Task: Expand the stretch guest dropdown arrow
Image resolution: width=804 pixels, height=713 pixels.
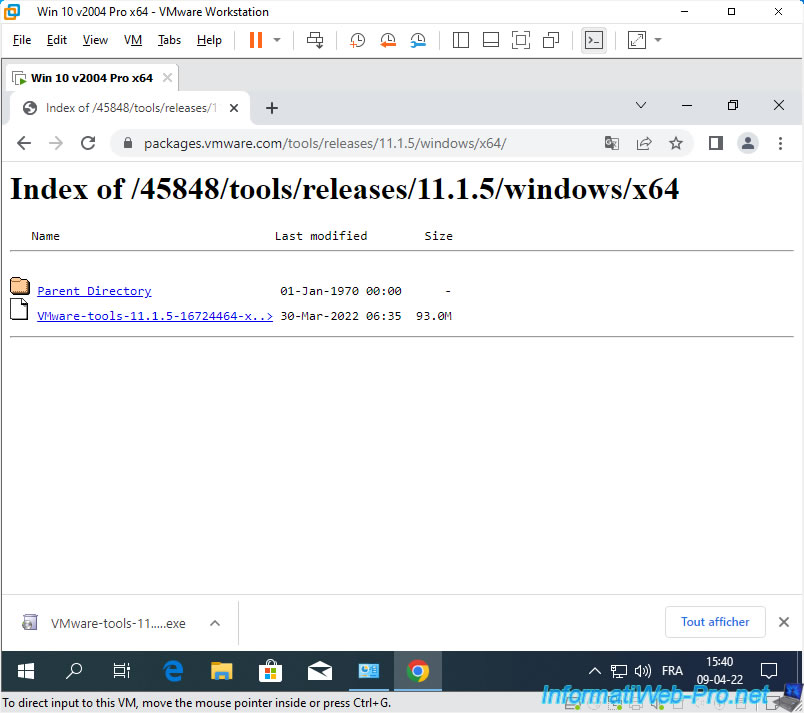Action: 658,40
